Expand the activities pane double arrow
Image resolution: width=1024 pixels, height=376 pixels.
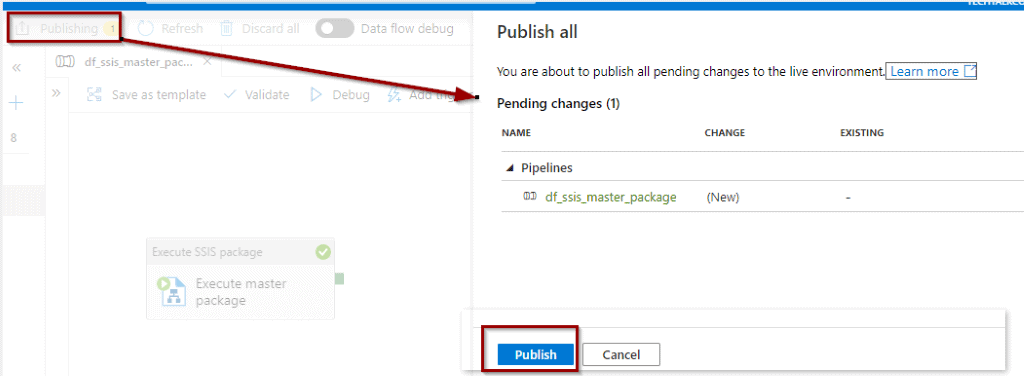[x=56, y=93]
